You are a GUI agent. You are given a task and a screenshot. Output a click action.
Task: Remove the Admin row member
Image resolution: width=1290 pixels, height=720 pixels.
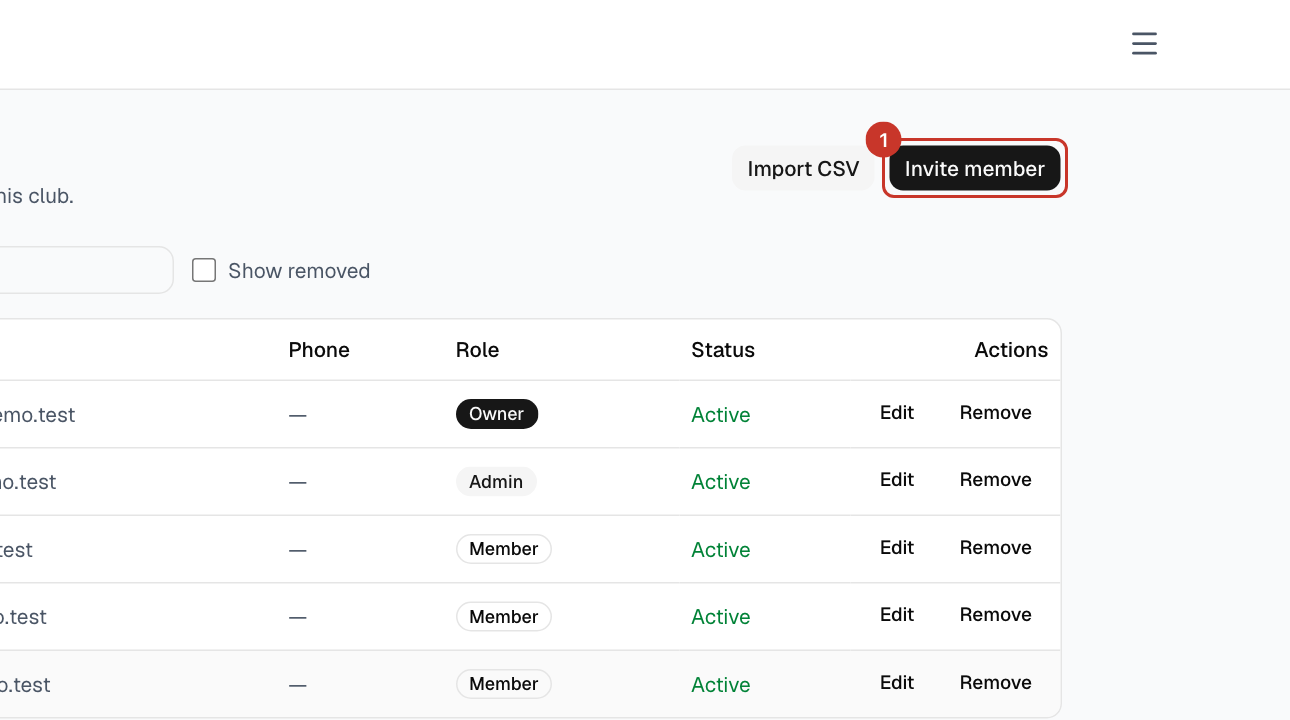(x=996, y=480)
